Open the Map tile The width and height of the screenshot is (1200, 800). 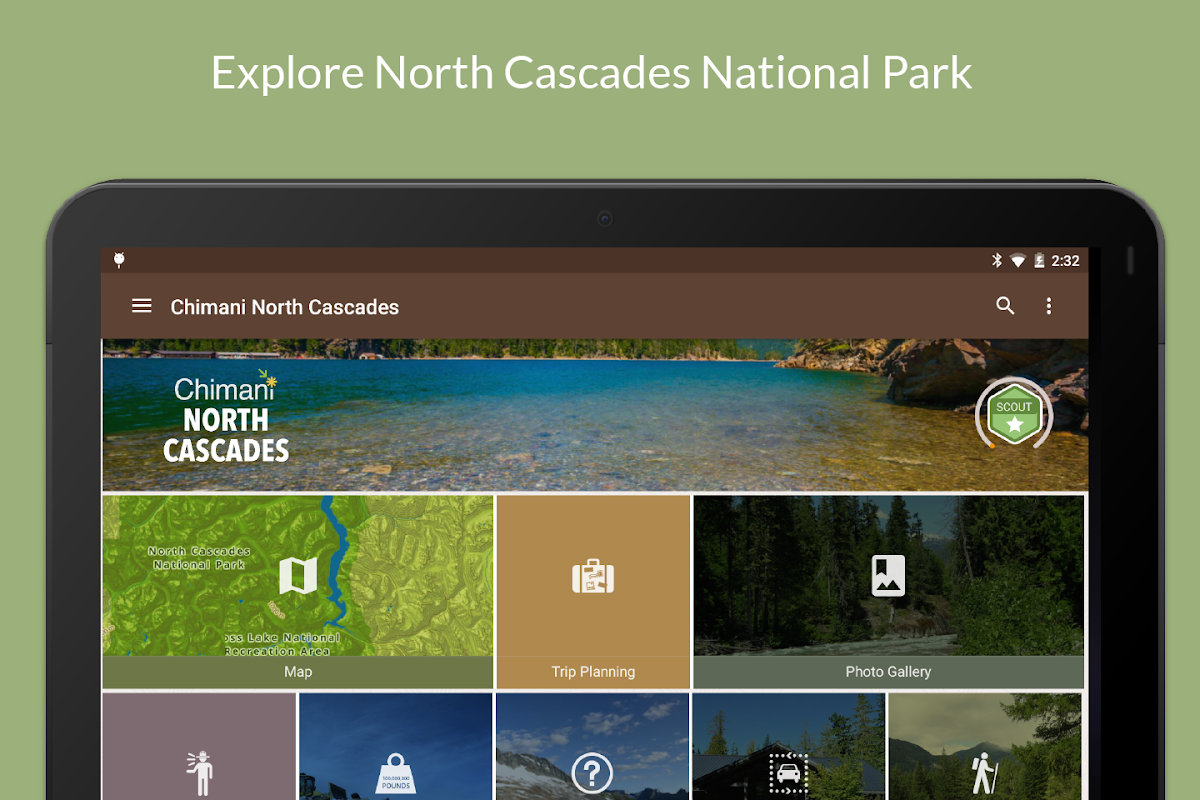click(298, 592)
